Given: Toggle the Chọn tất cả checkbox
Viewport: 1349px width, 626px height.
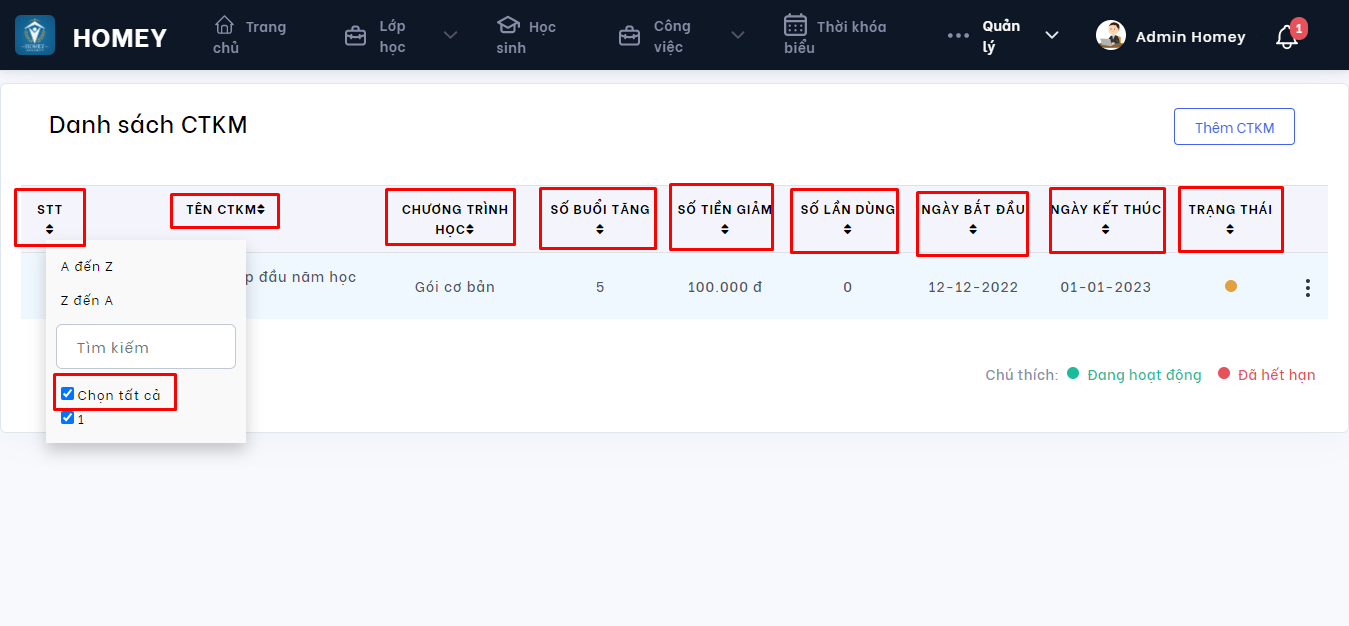Looking at the screenshot, I should 68,394.
